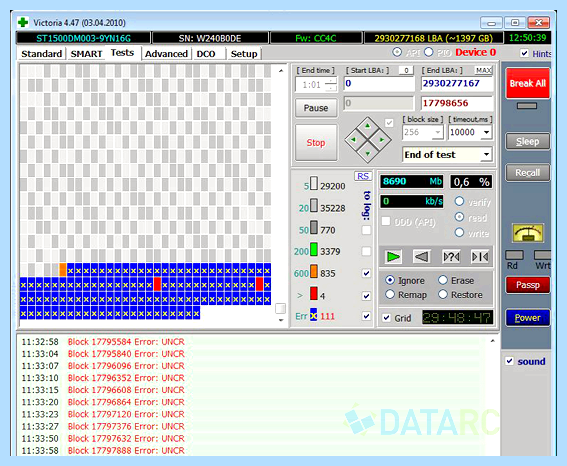Open the Advanced tab
This screenshot has height=466, width=567.
coord(166,54)
